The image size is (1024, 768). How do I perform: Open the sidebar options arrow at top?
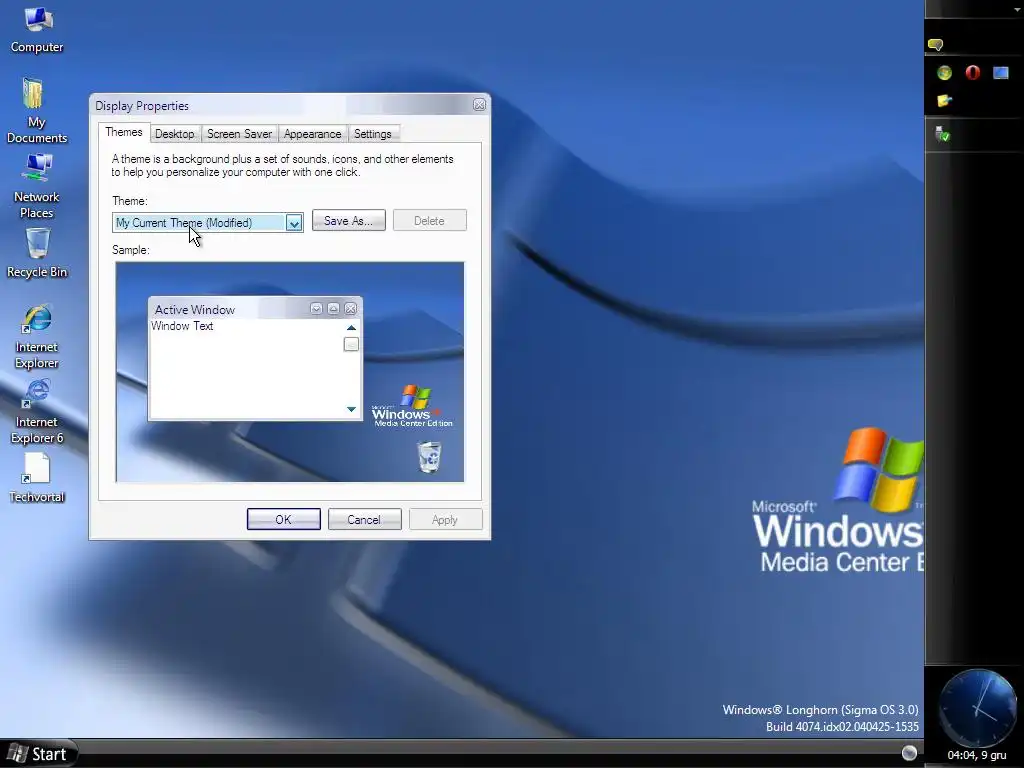(x=1017, y=10)
